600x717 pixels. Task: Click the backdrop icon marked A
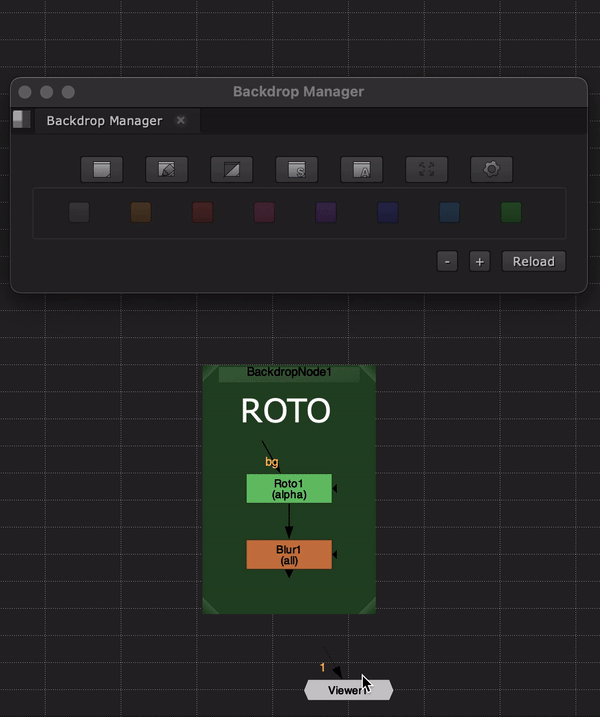[362, 169]
